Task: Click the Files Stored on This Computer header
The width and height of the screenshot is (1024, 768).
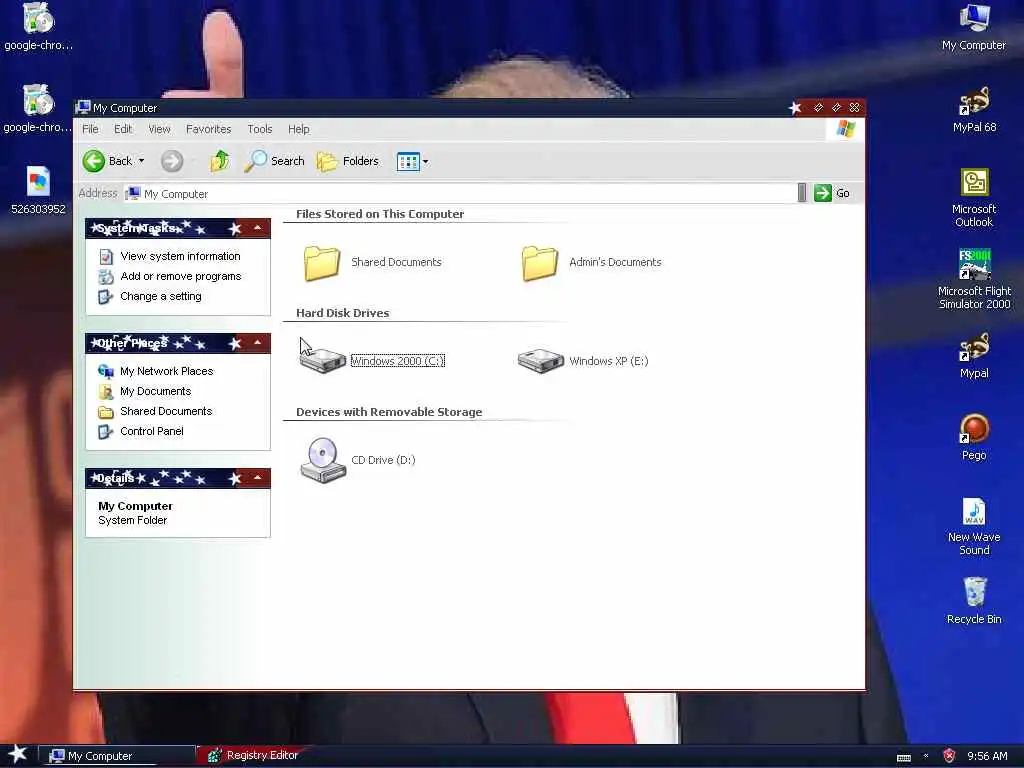Action: pyautogui.click(x=380, y=214)
